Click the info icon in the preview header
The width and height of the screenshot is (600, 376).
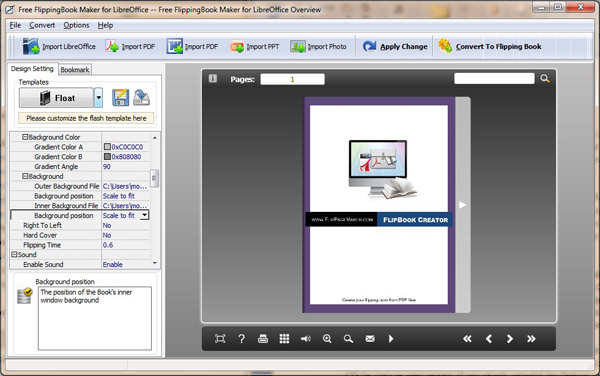pyautogui.click(x=213, y=78)
